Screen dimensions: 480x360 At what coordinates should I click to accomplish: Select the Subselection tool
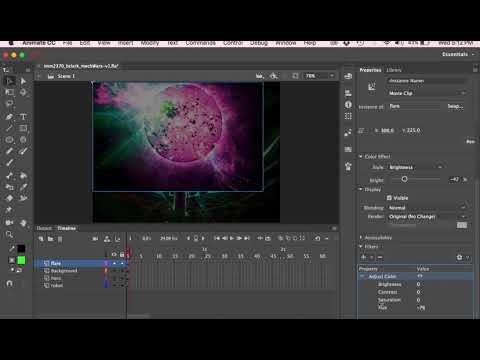click(23, 81)
